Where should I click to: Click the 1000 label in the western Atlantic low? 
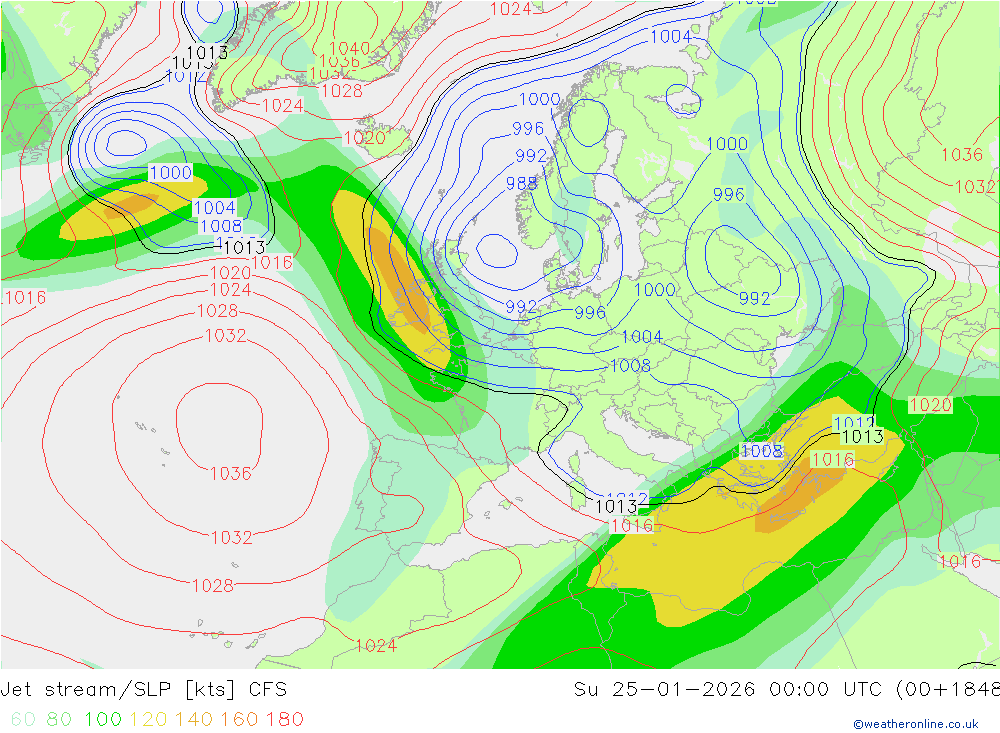(170, 172)
